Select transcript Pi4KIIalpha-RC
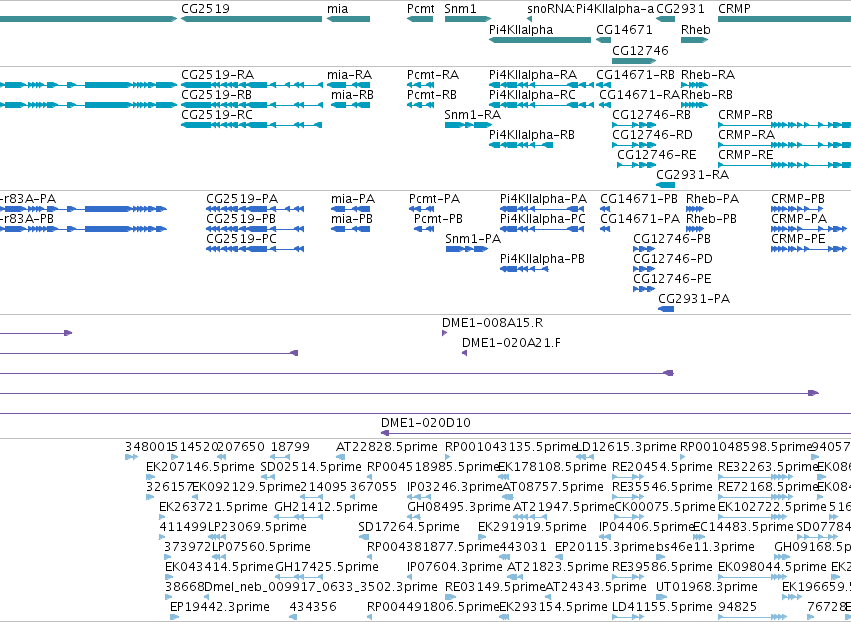The image size is (851, 622). [x=541, y=105]
